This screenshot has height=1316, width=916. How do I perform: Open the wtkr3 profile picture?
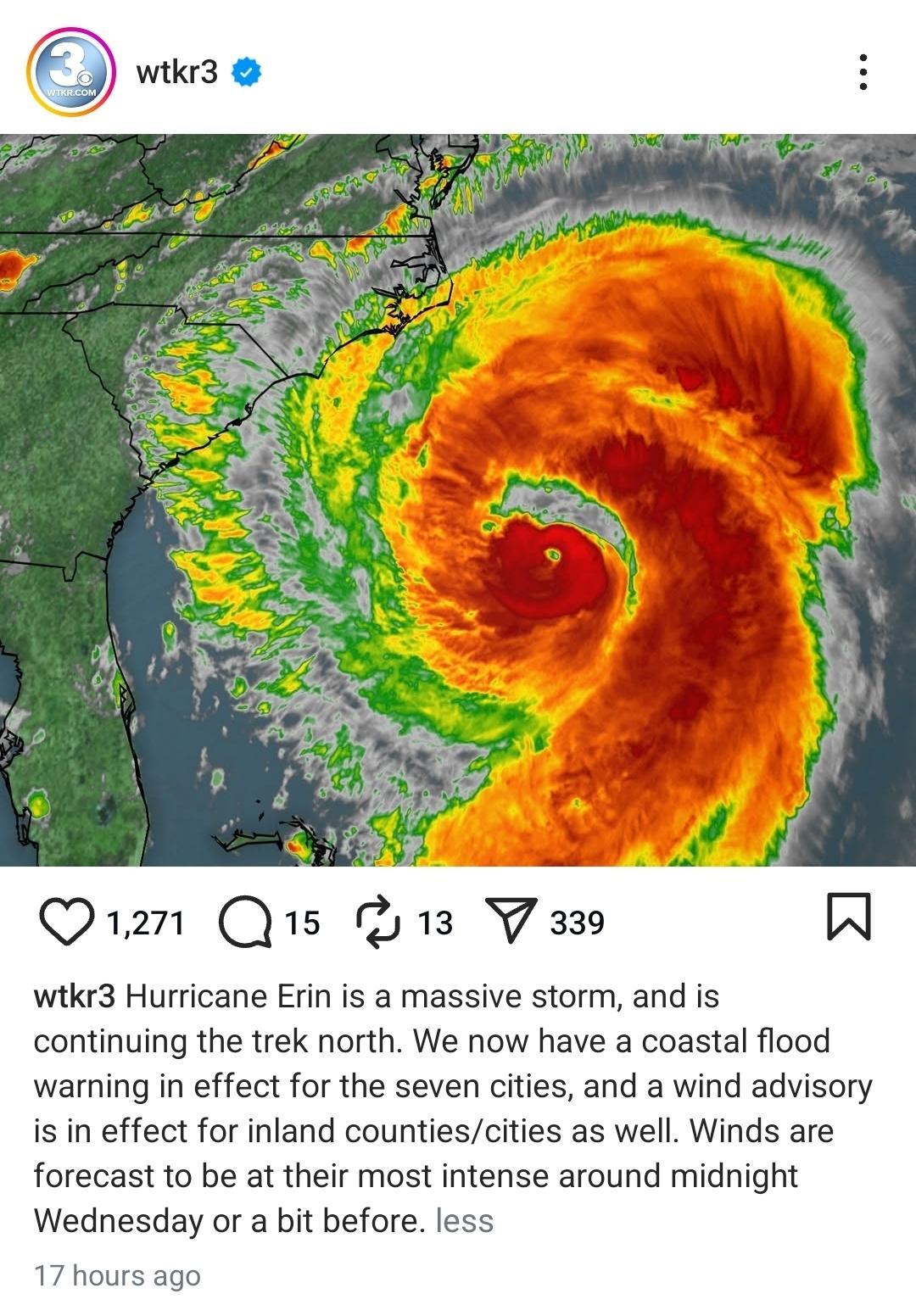pyautogui.click(x=71, y=71)
